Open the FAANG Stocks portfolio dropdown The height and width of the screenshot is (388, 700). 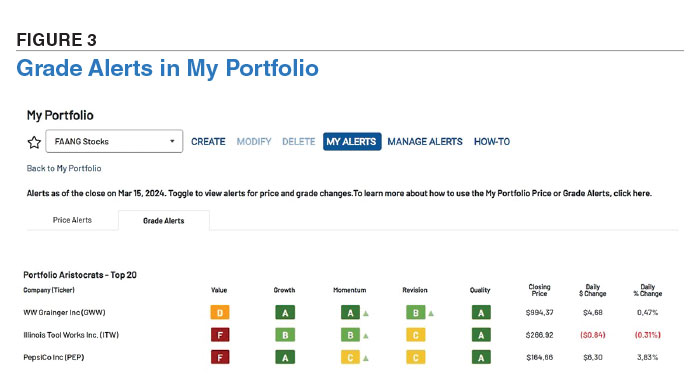tap(114, 141)
